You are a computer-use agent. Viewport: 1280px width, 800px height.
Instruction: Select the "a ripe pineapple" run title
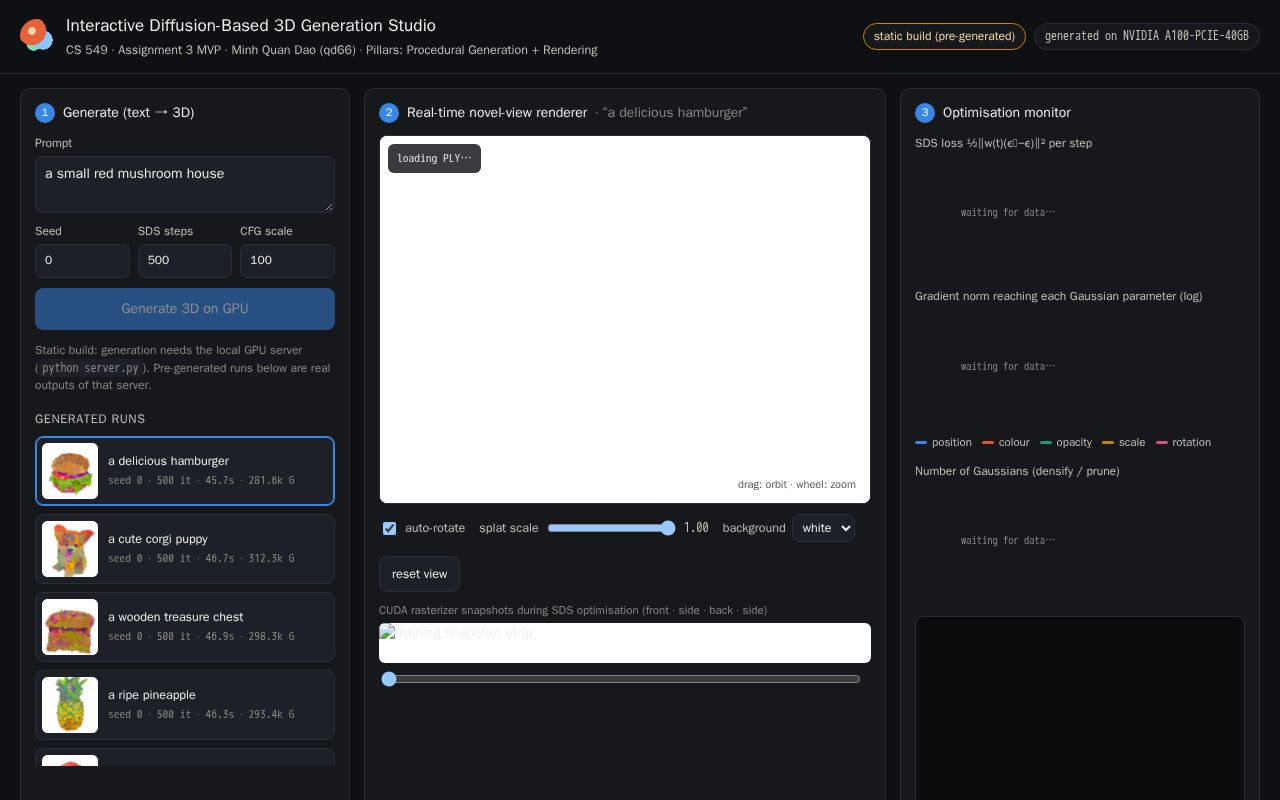click(152, 695)
